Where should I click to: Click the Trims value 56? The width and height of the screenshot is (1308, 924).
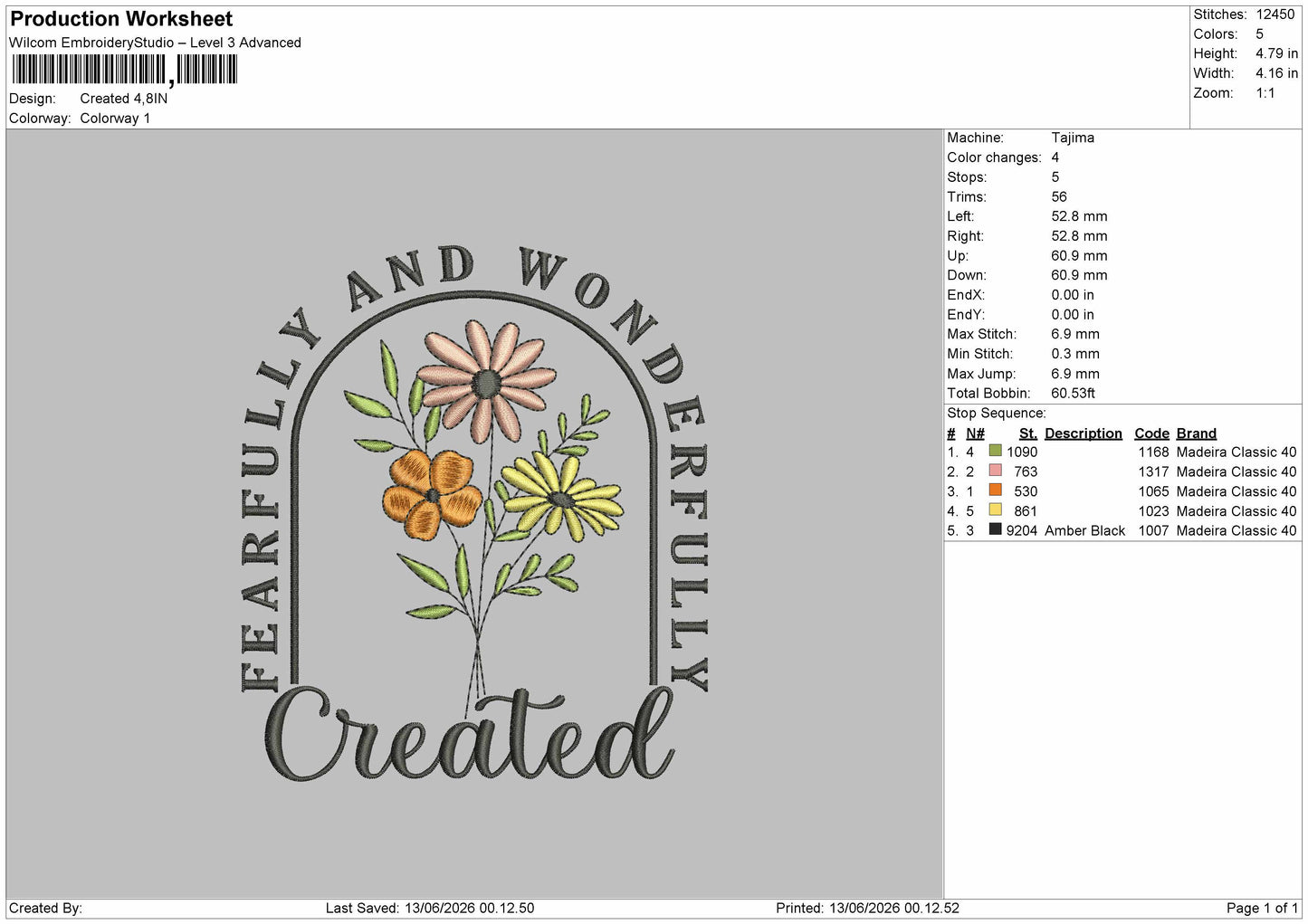tap(1059, 196)
